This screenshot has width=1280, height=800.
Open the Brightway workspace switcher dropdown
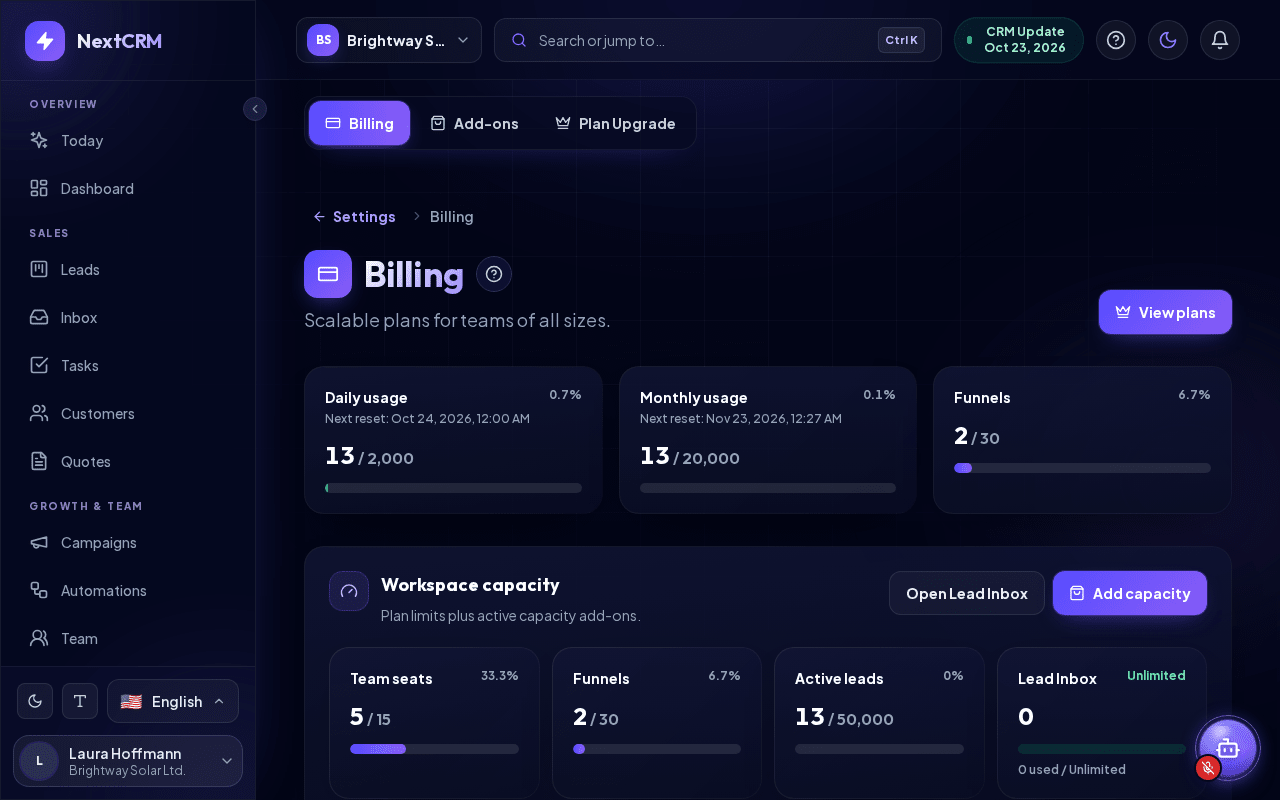coord(389,40)
